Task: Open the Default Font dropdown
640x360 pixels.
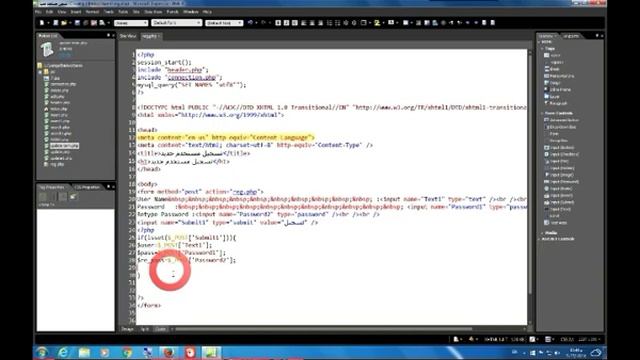Action: [176, 23]
